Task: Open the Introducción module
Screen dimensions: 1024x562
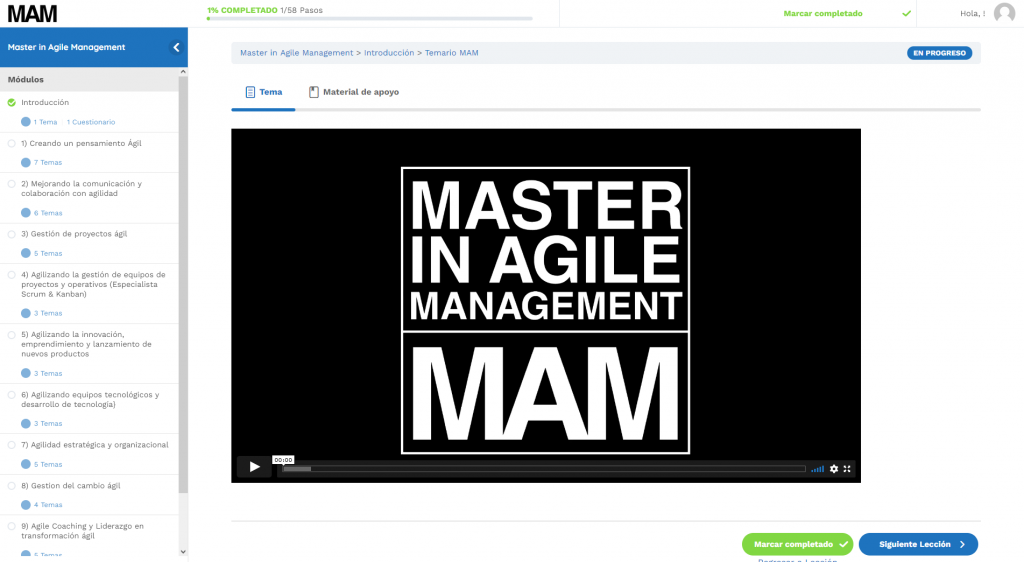Action: tap(45, 102)
